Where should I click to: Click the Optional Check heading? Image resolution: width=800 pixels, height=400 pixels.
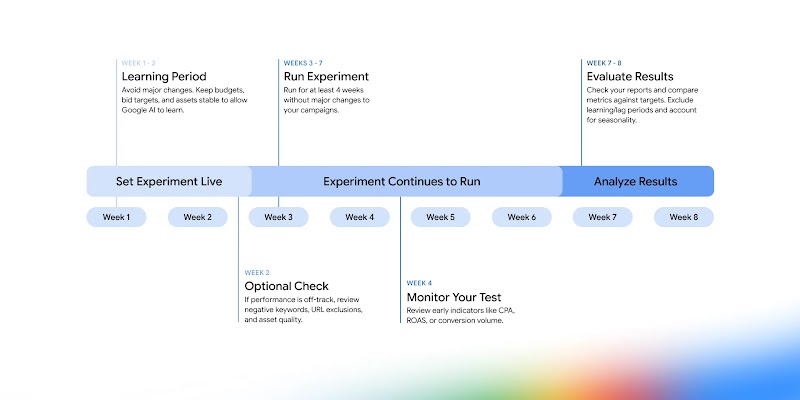tap(287, 286)
